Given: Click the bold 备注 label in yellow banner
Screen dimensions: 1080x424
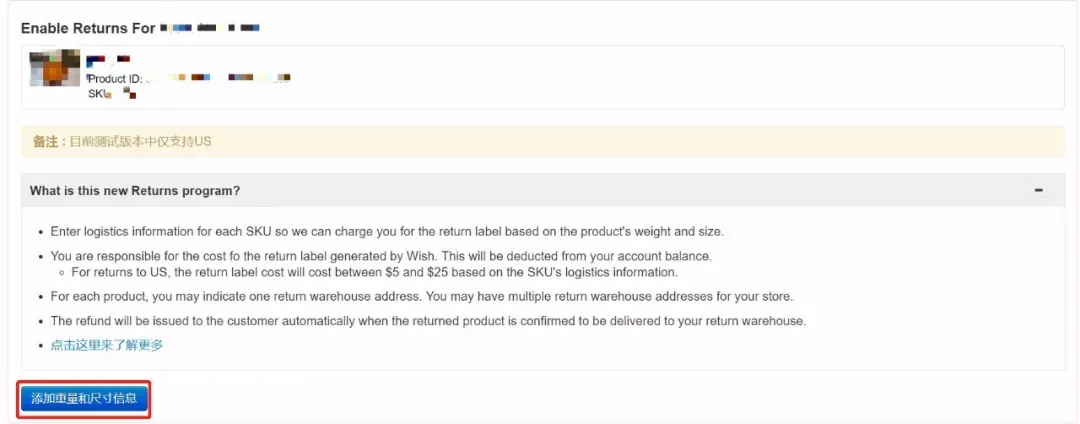Looking at the screenshot, I should [48, 142].
